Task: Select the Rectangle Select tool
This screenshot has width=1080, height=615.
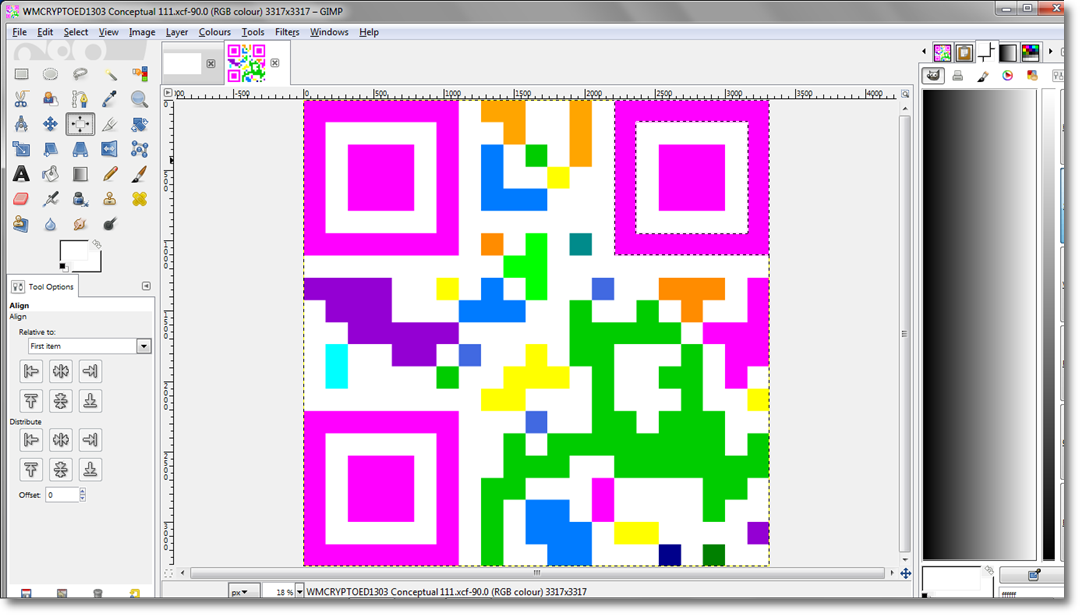Action: 21,74
